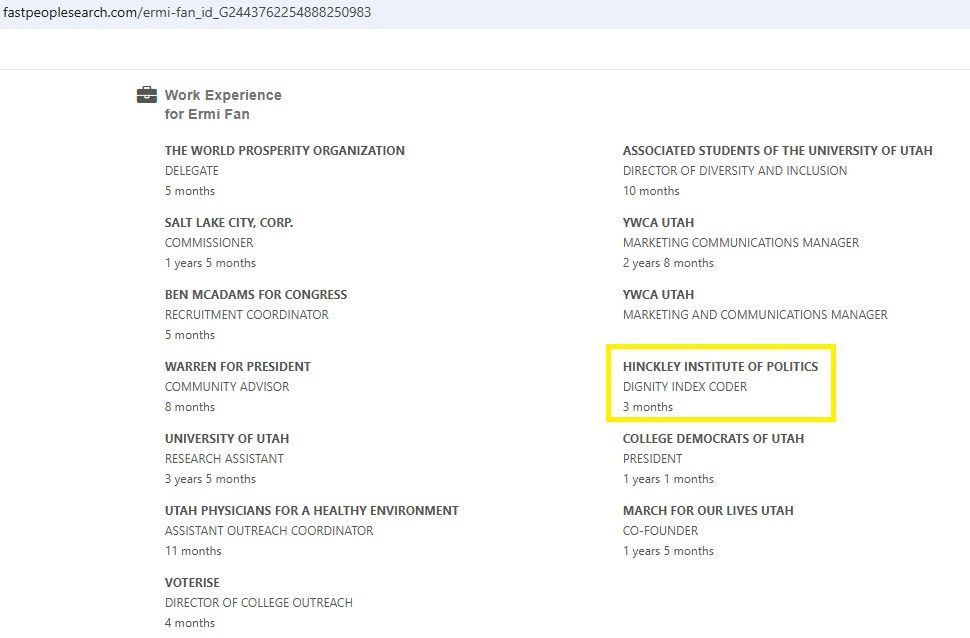Click the '3 years 5 months' duration
The image size is (970, 638).
pos(210,479)
